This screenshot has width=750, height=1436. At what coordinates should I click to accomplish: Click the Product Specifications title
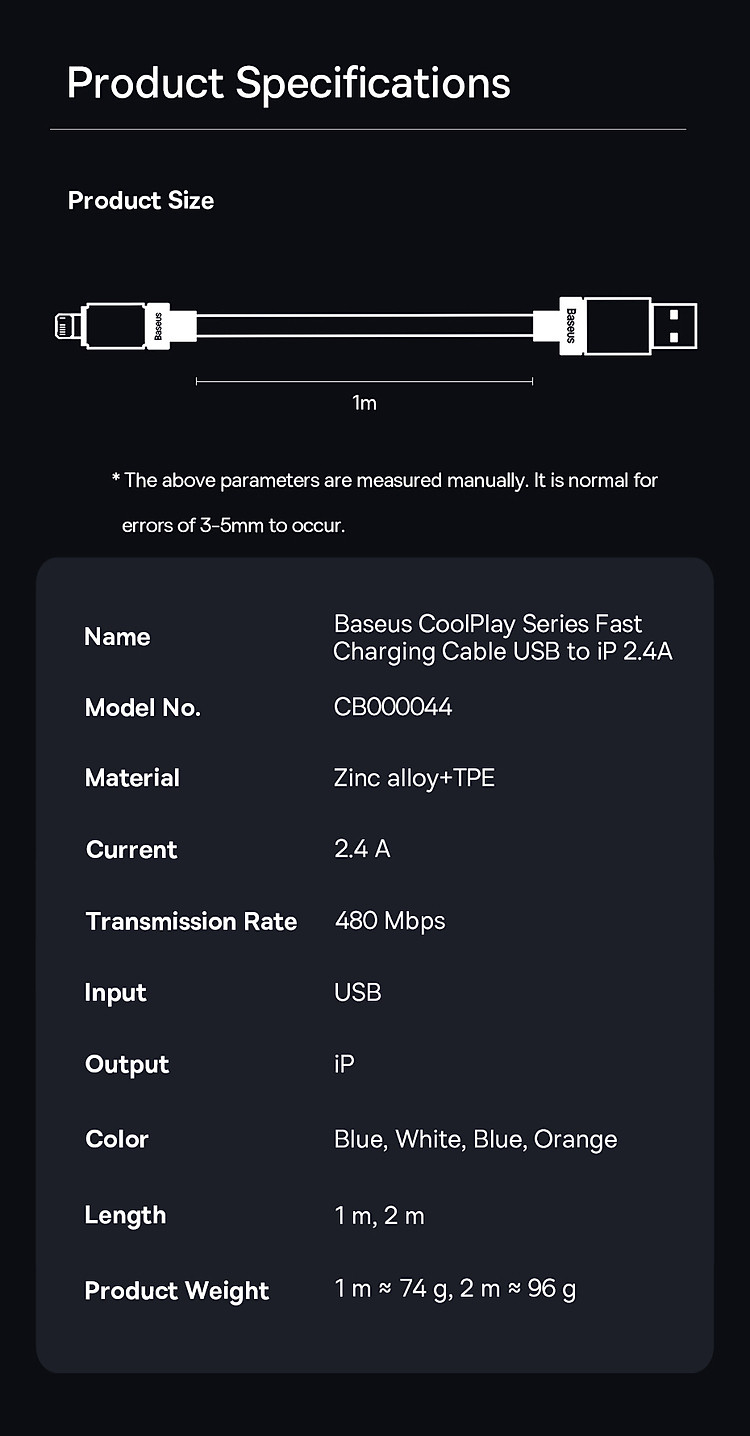[288, 83]
